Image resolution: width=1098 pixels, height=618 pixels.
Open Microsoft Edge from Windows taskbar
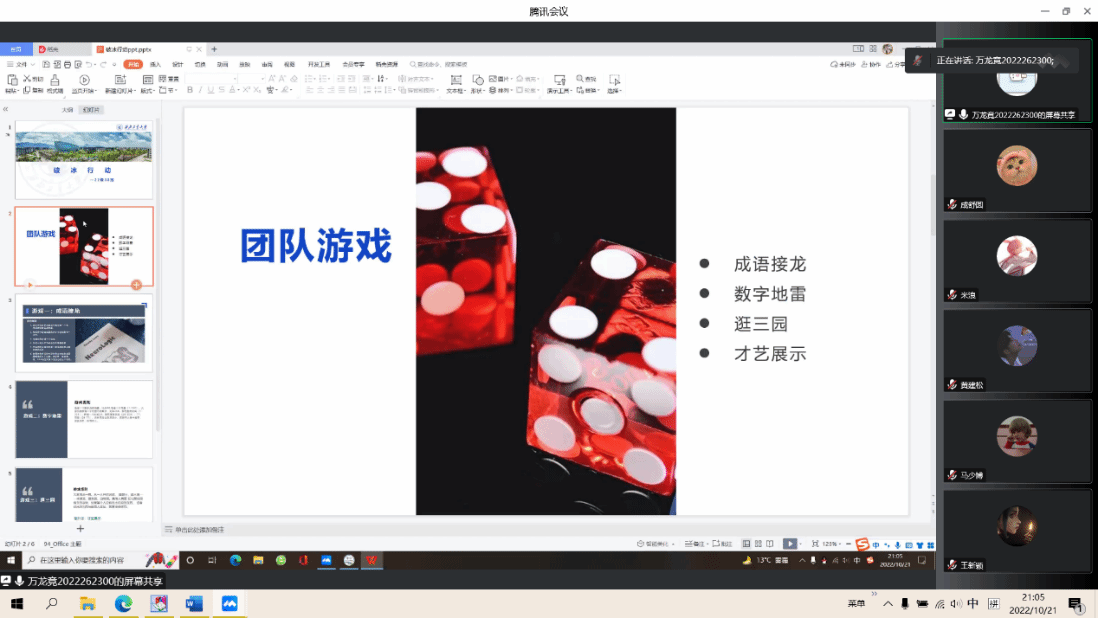[123, 604]
